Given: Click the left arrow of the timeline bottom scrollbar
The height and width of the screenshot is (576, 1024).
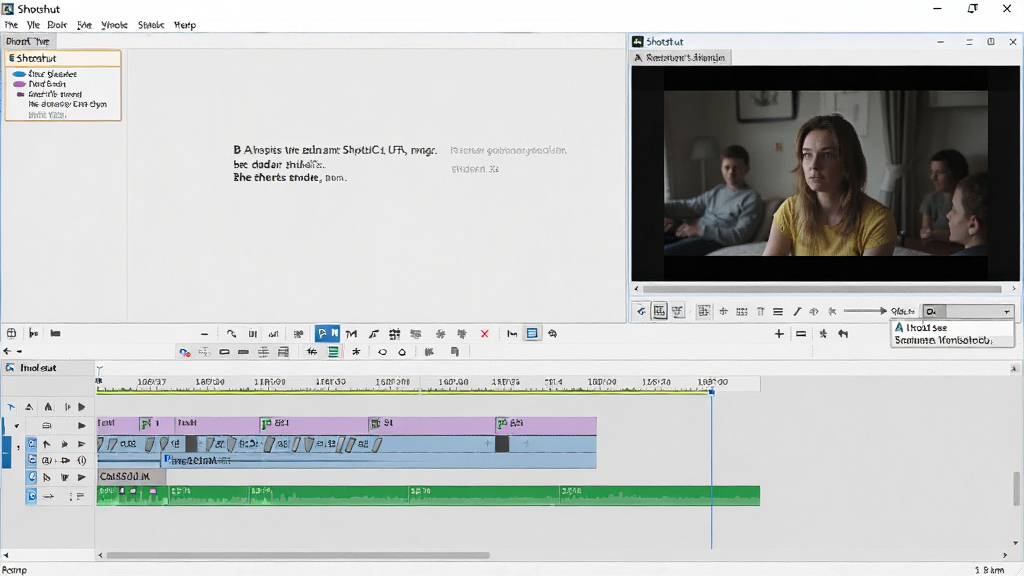Looking at the screenshot, I should point(100,556).
